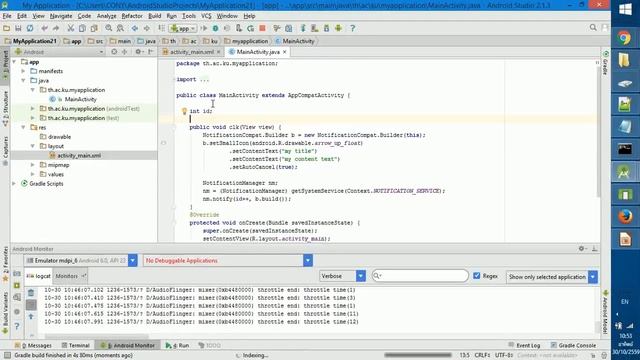Image resolution: width=640 pixels, height=360 pixels.
Task: Expand the manifests folder node
Action: pyautogui.click(x=23, y=71)
